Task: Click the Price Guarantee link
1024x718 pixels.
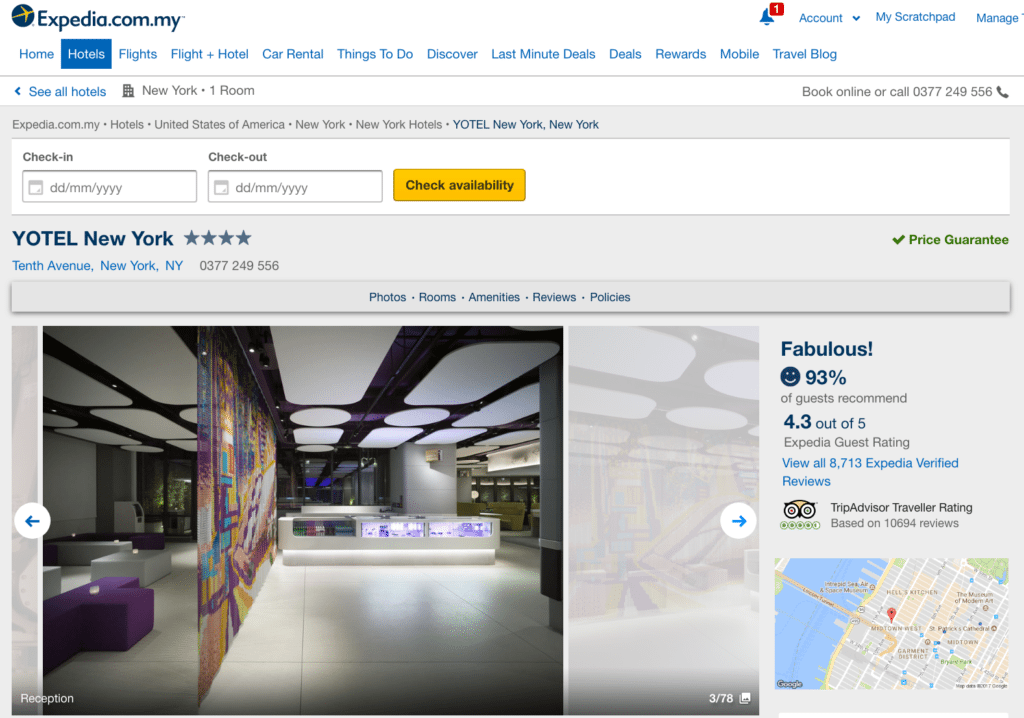Action: 958,240
